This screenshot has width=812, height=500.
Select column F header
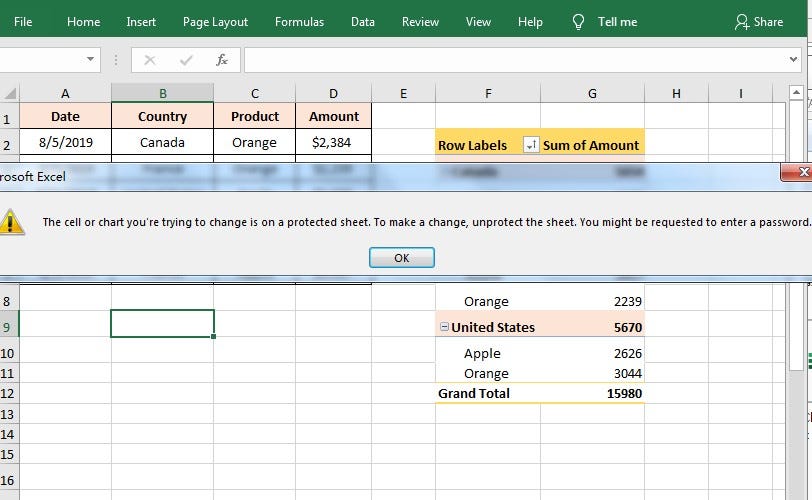(488, 93)
